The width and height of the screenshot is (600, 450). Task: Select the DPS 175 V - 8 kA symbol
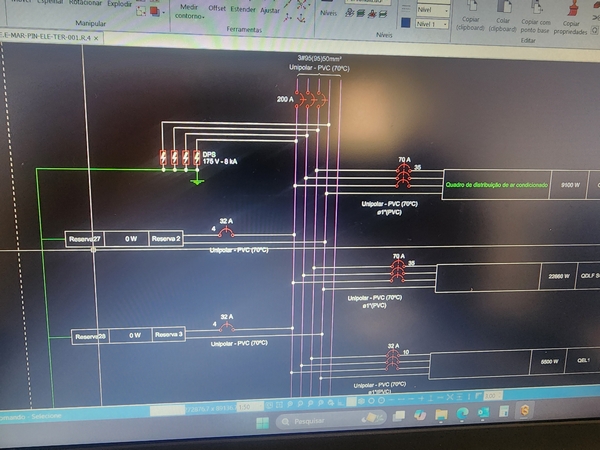pyautogui.click(x=180, y=157)
